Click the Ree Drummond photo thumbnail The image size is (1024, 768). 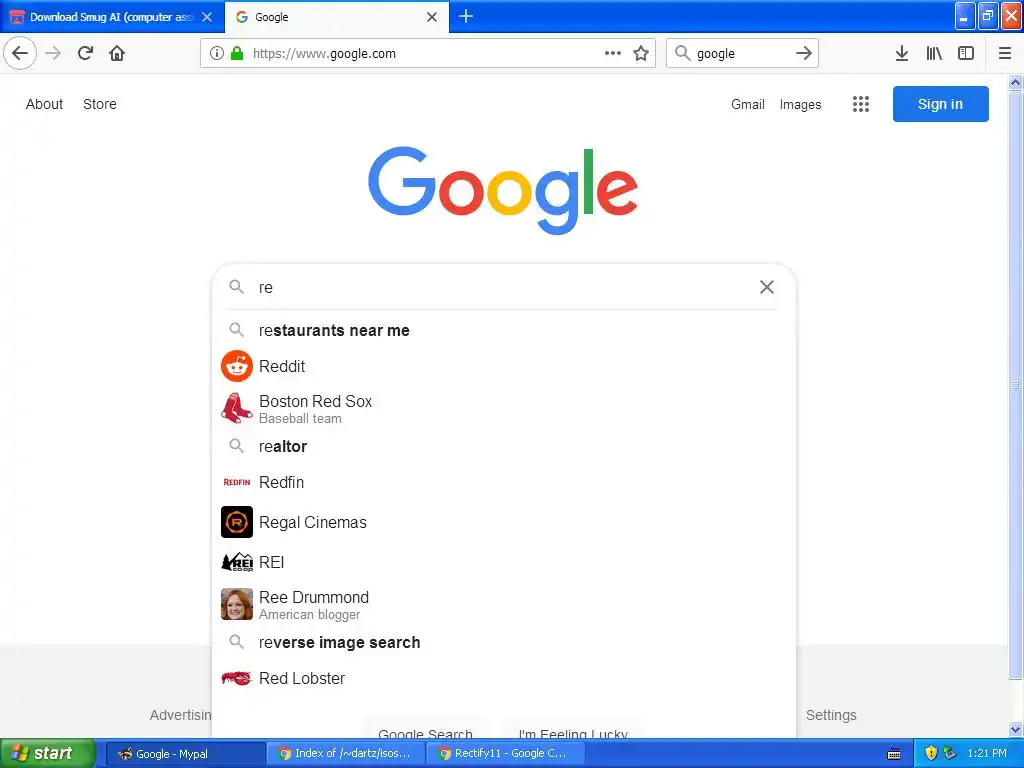coord(237,604)
